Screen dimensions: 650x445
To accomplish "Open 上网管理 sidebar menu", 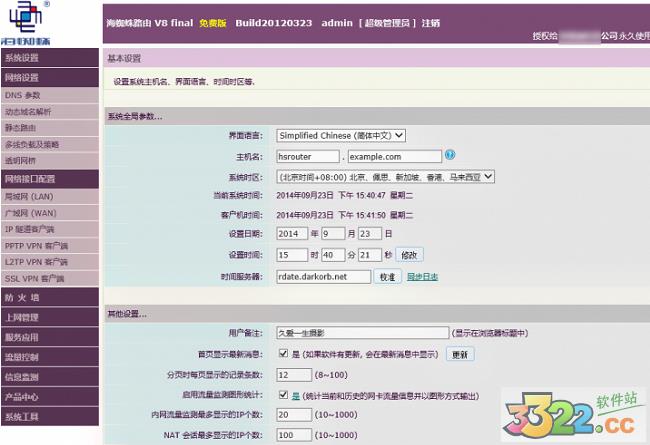I will click(x=50, y=317).
